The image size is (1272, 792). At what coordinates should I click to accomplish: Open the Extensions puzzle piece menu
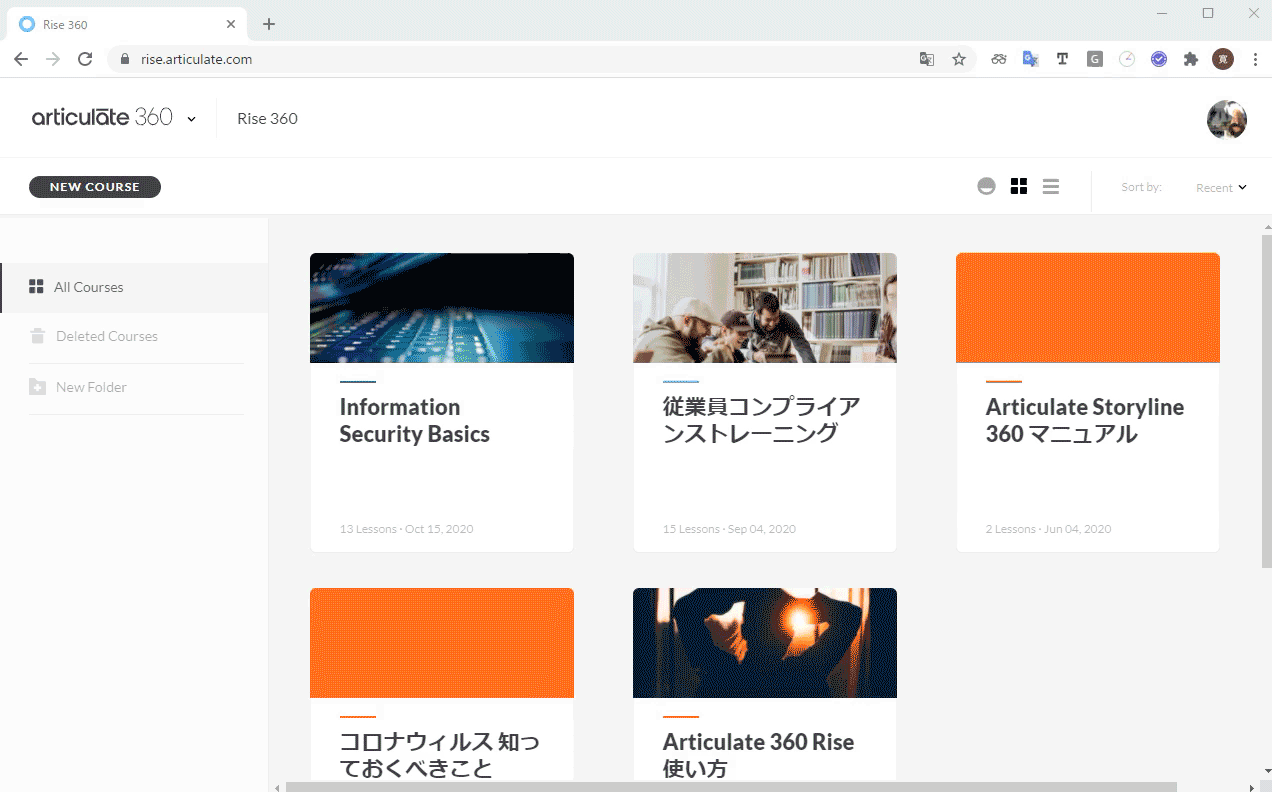pyautogui.click(x=1191, y=59)
